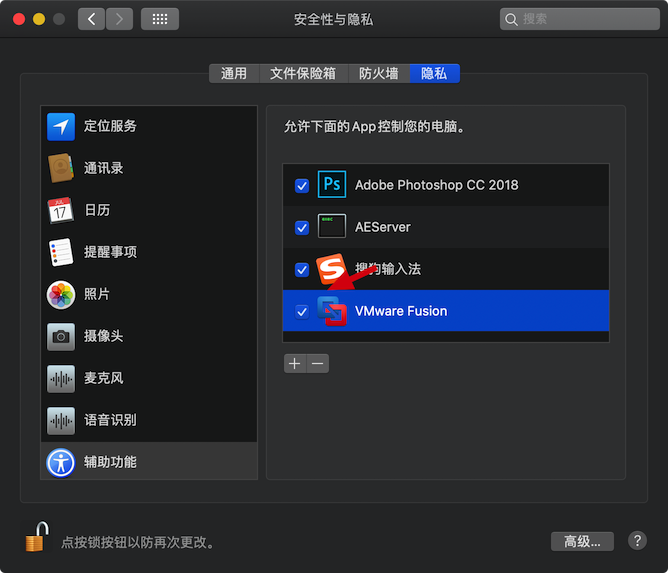Click the Sogou input method icon
This screenshot has width=668, height=573.
[x=331, y=269]
